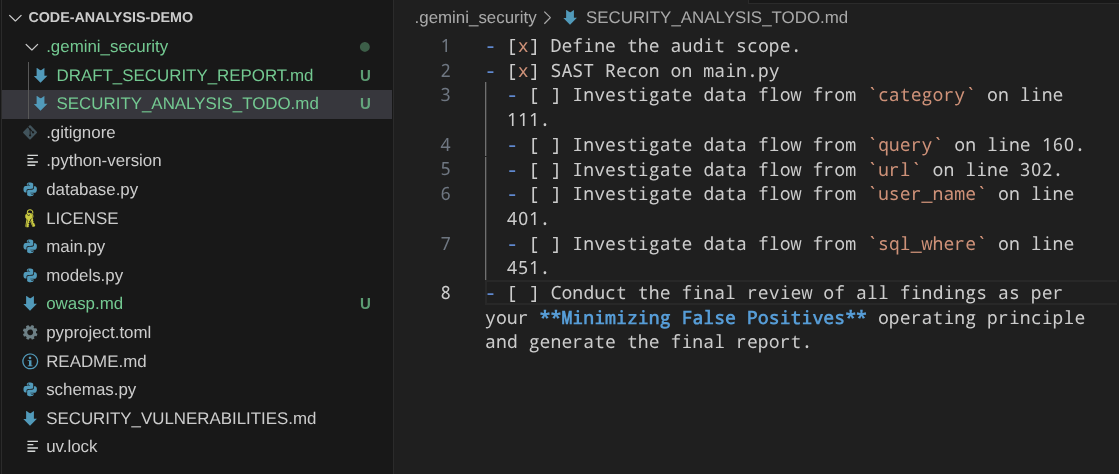Click the markdown icon beside DRAFT_SECURITY_REPORT.md

[41, 75]
